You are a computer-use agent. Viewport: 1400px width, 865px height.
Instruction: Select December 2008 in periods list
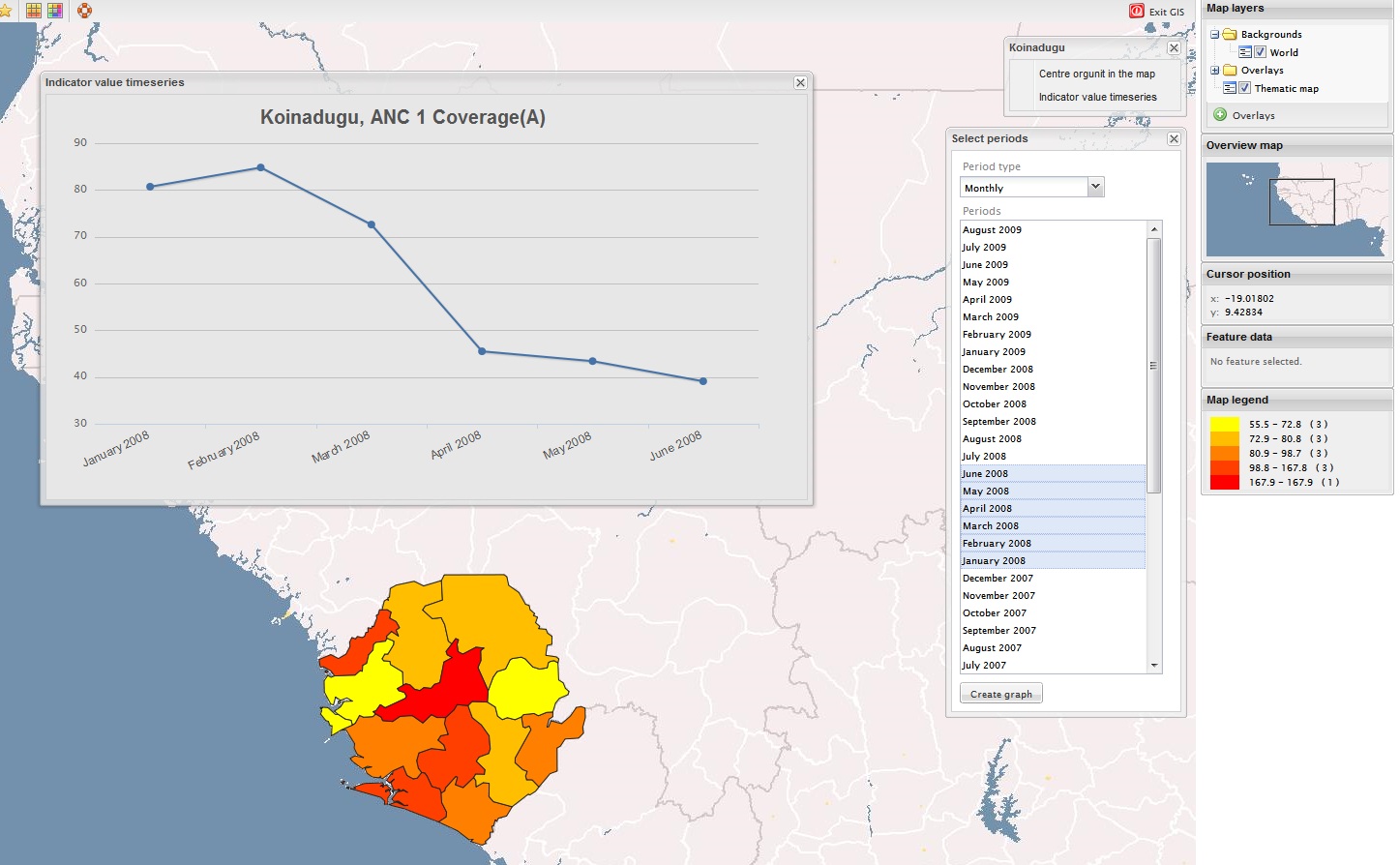coord(998,369)
